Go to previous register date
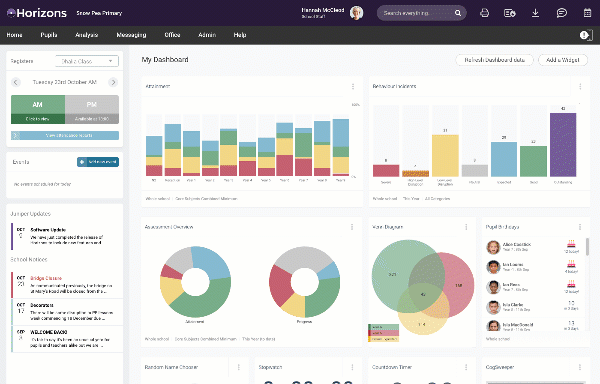Viewport: 600px width, 384px height. (x=16, y=82)
